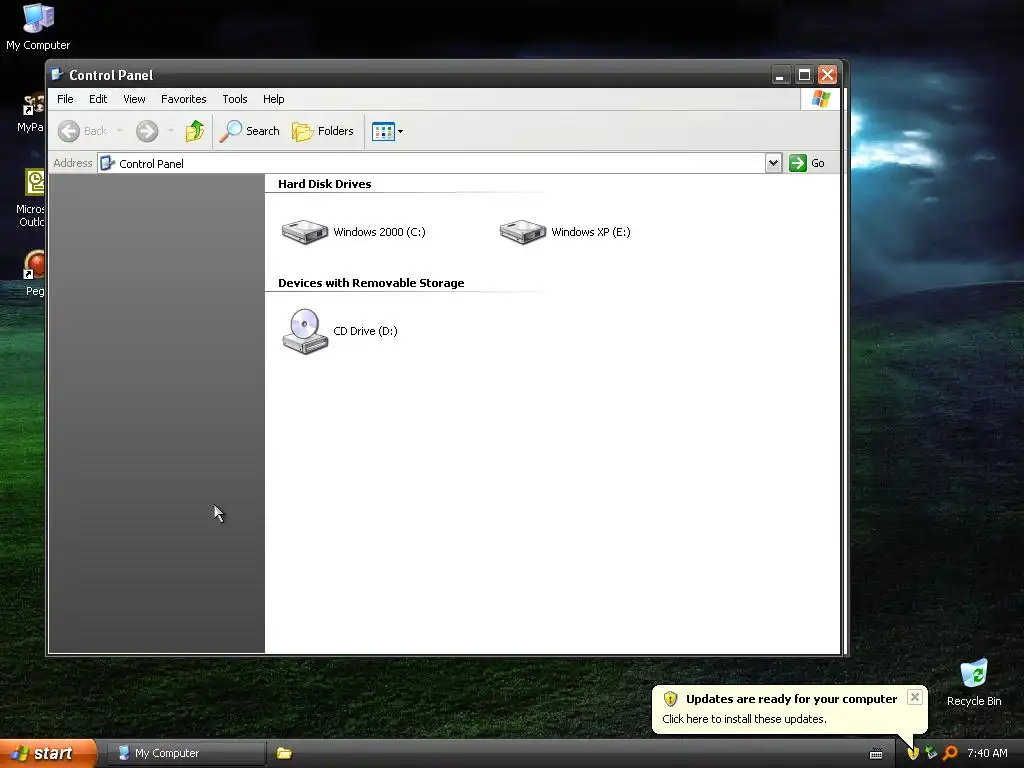Open the Windows 2000 (C:) hard drive icon

(x=304, y=232)
